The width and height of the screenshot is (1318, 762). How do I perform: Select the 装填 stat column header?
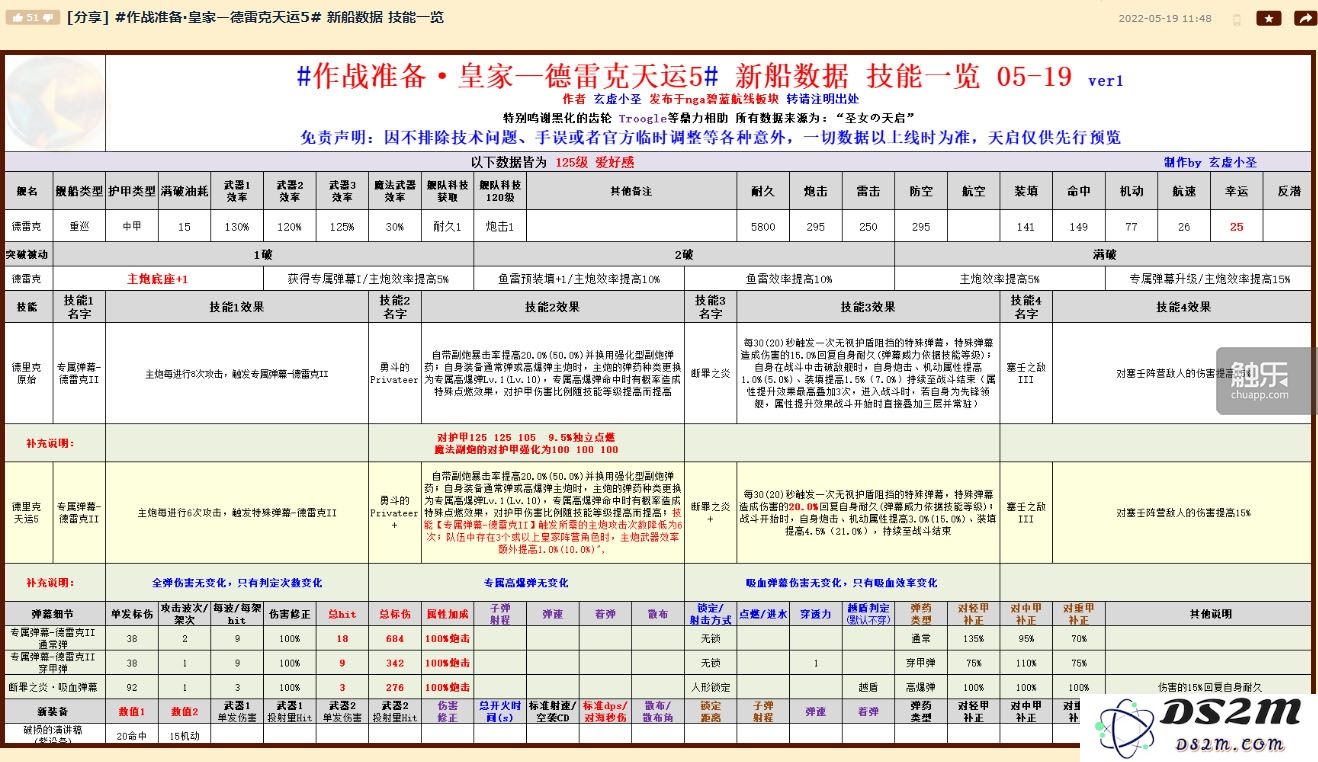[x=1026, y=191]
